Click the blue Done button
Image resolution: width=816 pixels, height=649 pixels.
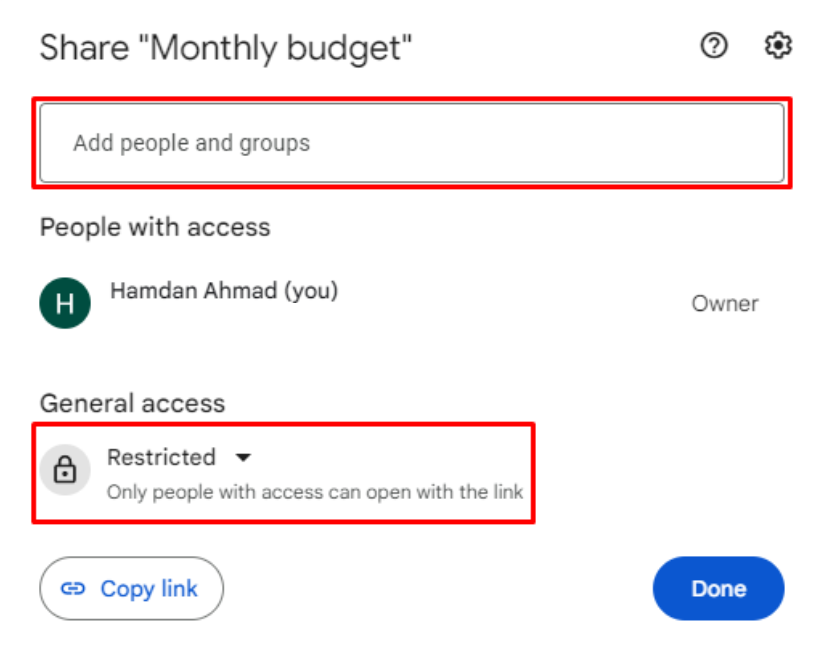pos(718,589)
